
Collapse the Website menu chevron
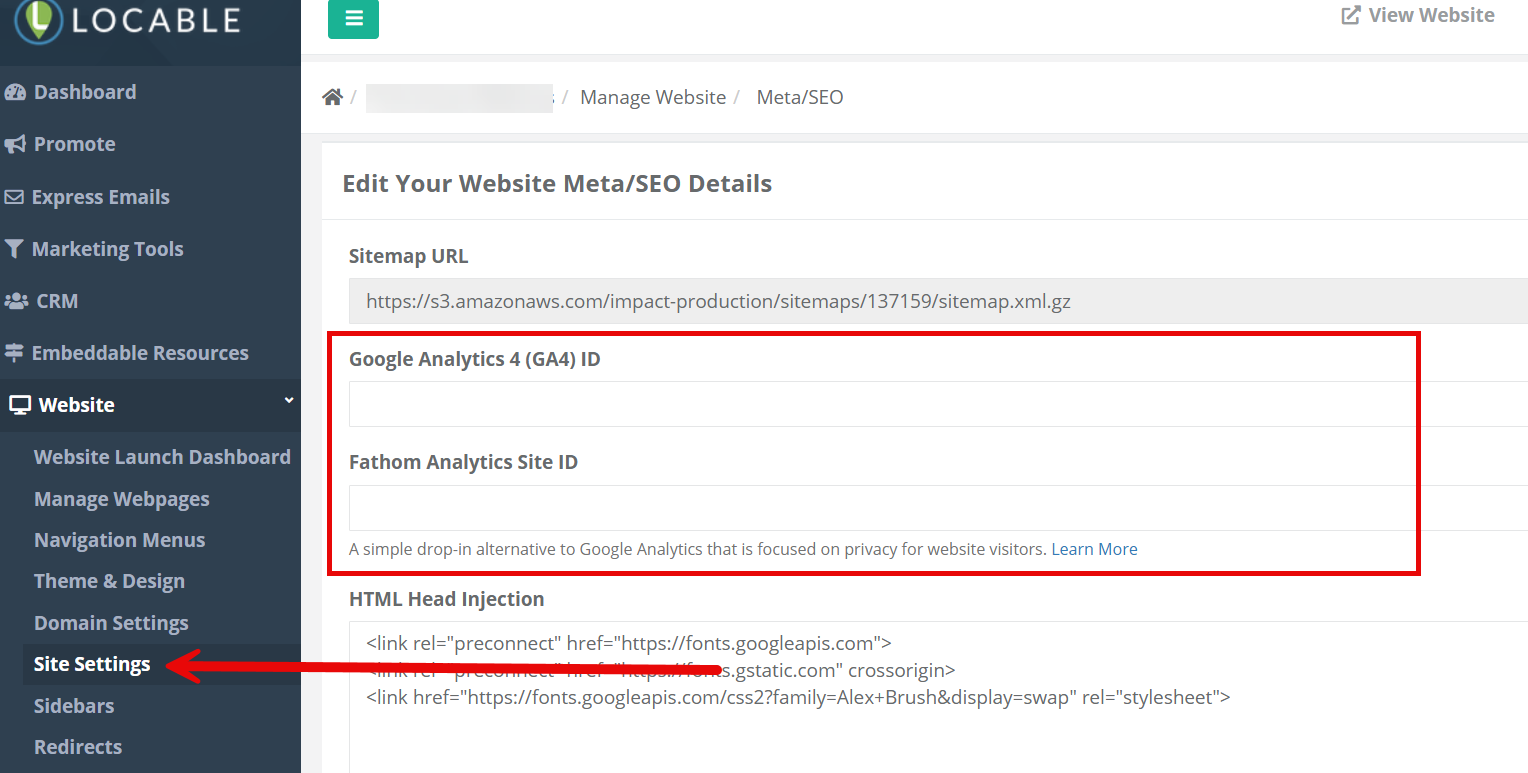coord(288,401)
